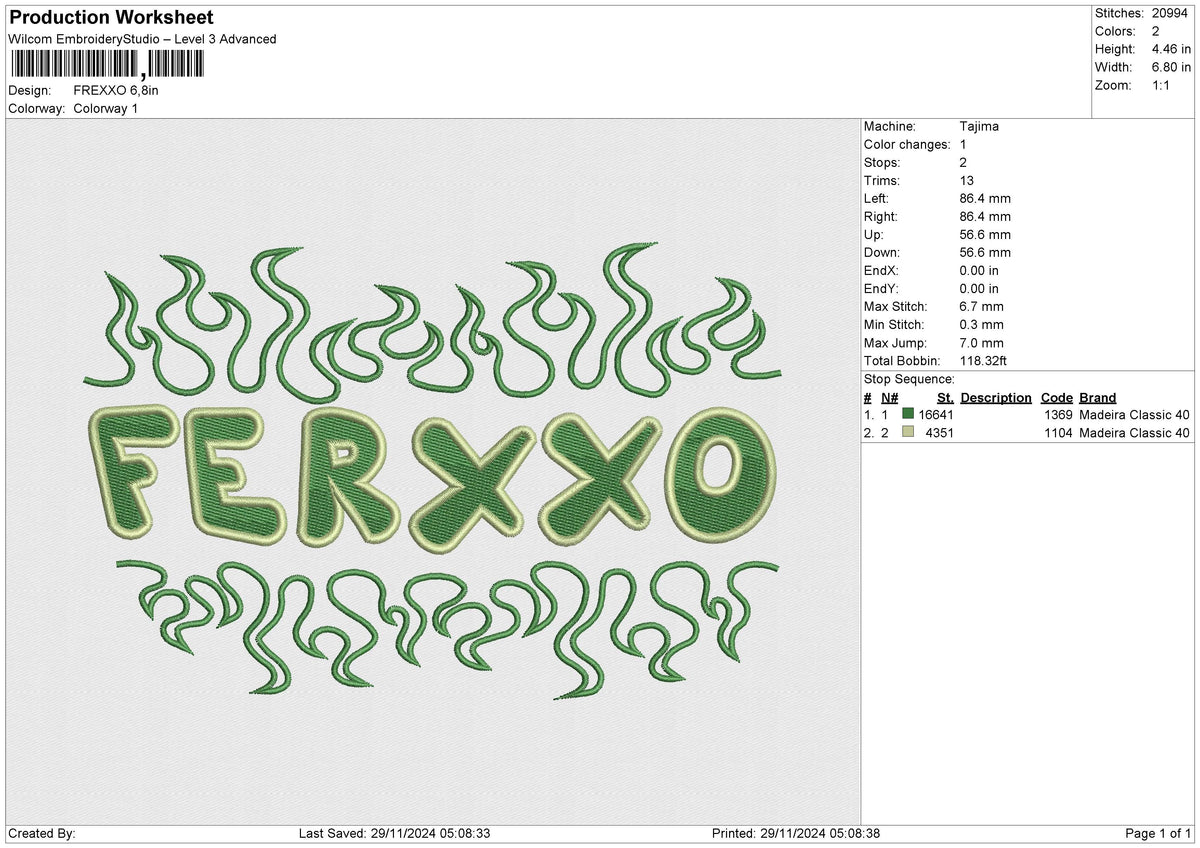Click the 'Created By:' footer label
The width and height of the screenshot is (1200, 848).
[x=42, y=834]
